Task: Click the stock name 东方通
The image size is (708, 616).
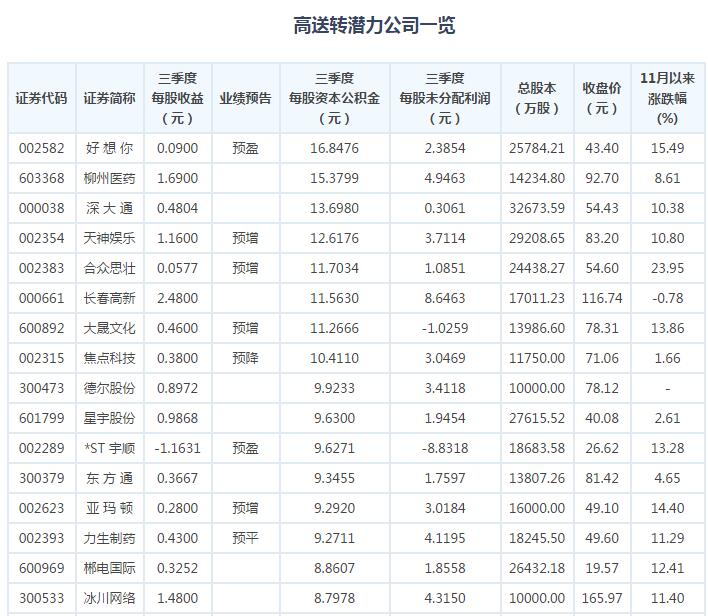Action: (x=109, y=478)
